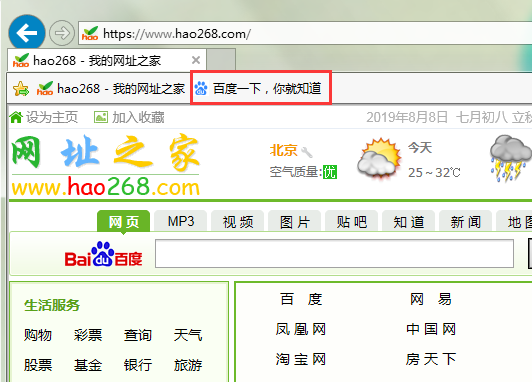
Task: Open the 天气 link
Action: tap(188, 335)
